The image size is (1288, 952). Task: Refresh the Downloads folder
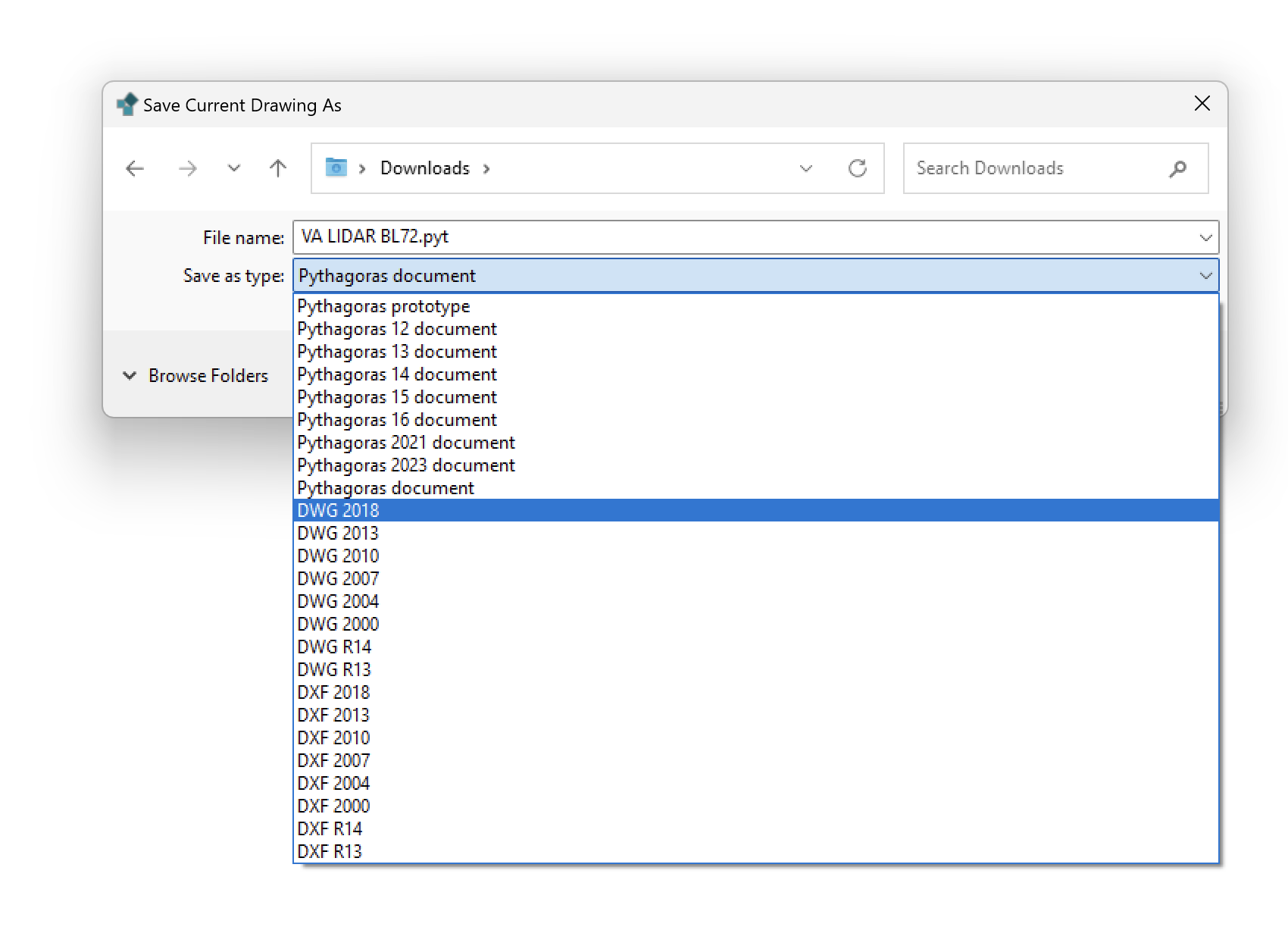858,168
